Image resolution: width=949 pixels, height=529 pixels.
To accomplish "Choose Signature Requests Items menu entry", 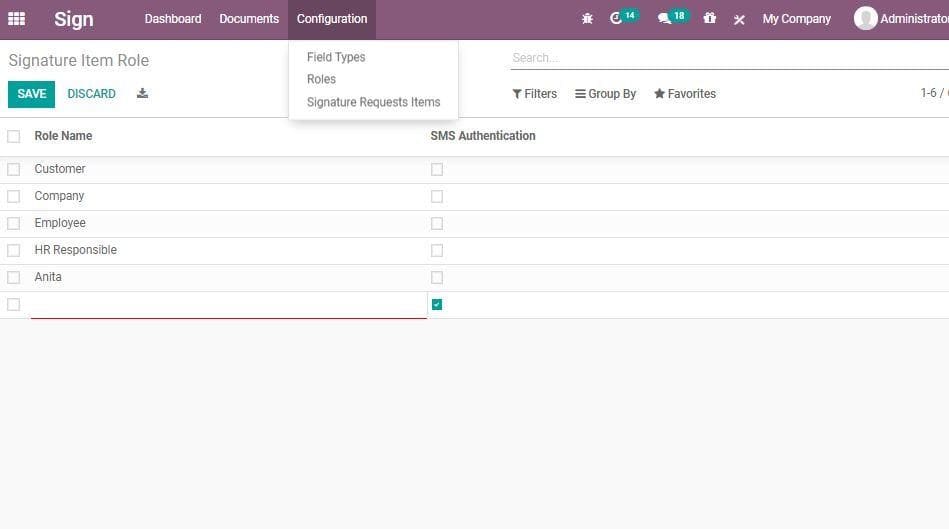I will (x=373, y=102).
